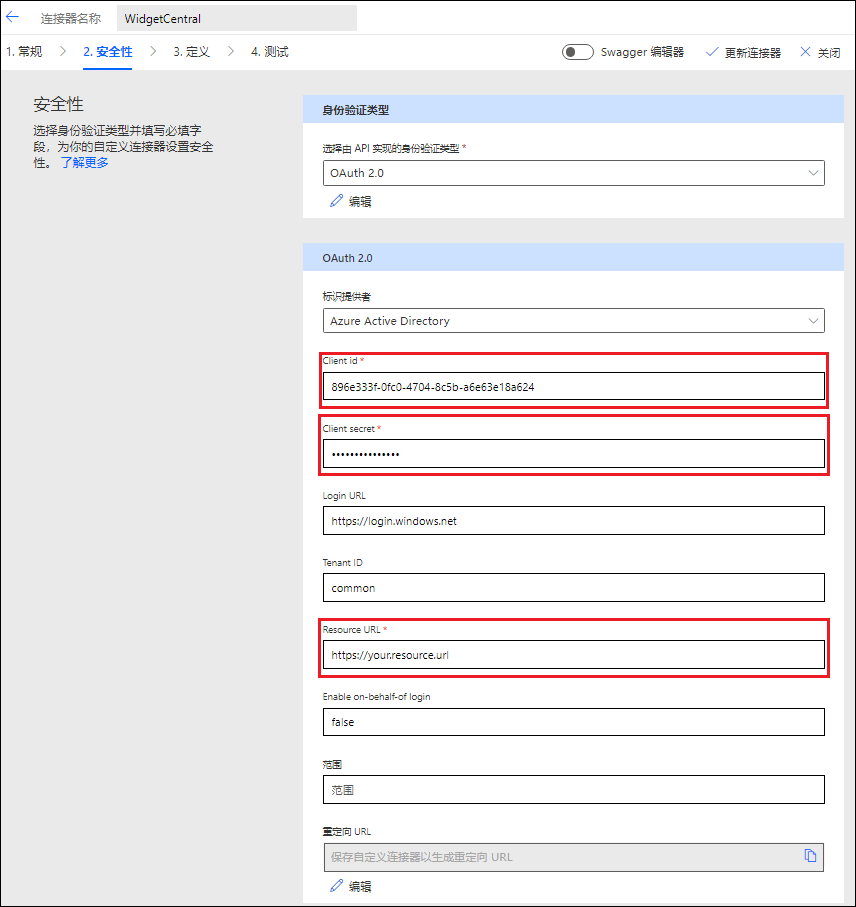
Task: Click the 范围 scope input field
Action: 573,790
